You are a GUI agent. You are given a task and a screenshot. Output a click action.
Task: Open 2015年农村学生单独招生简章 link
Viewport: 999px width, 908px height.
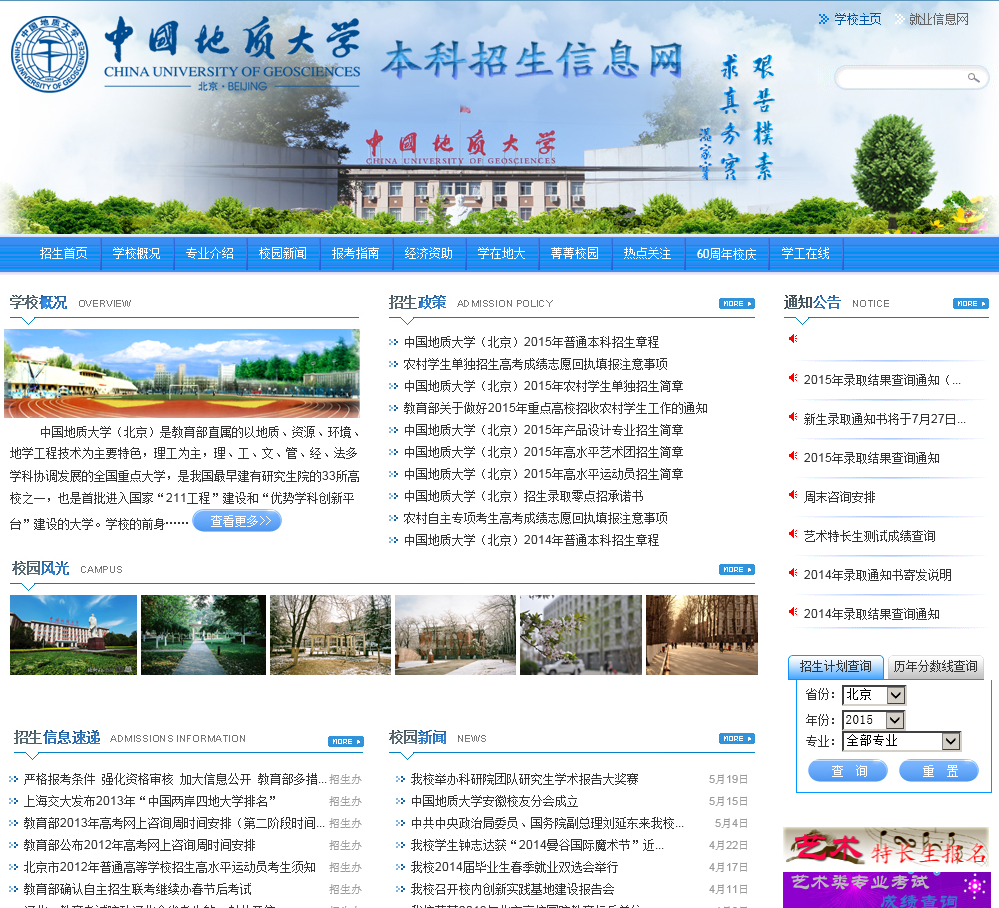[x=543, y=386]
